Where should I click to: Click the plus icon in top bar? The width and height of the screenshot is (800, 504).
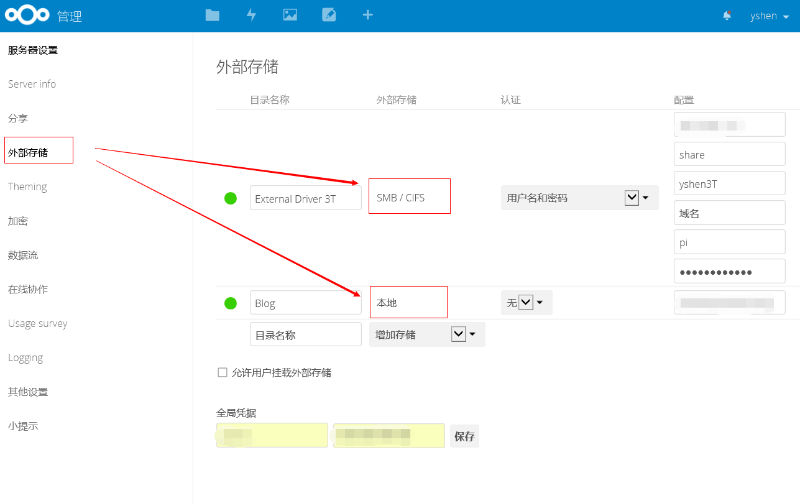click(367, 15)
